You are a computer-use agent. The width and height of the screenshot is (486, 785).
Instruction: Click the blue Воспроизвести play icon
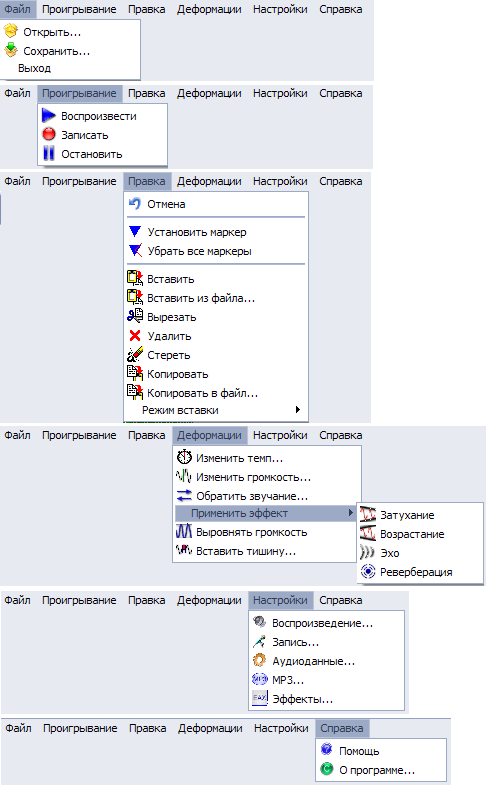point(49,116)
